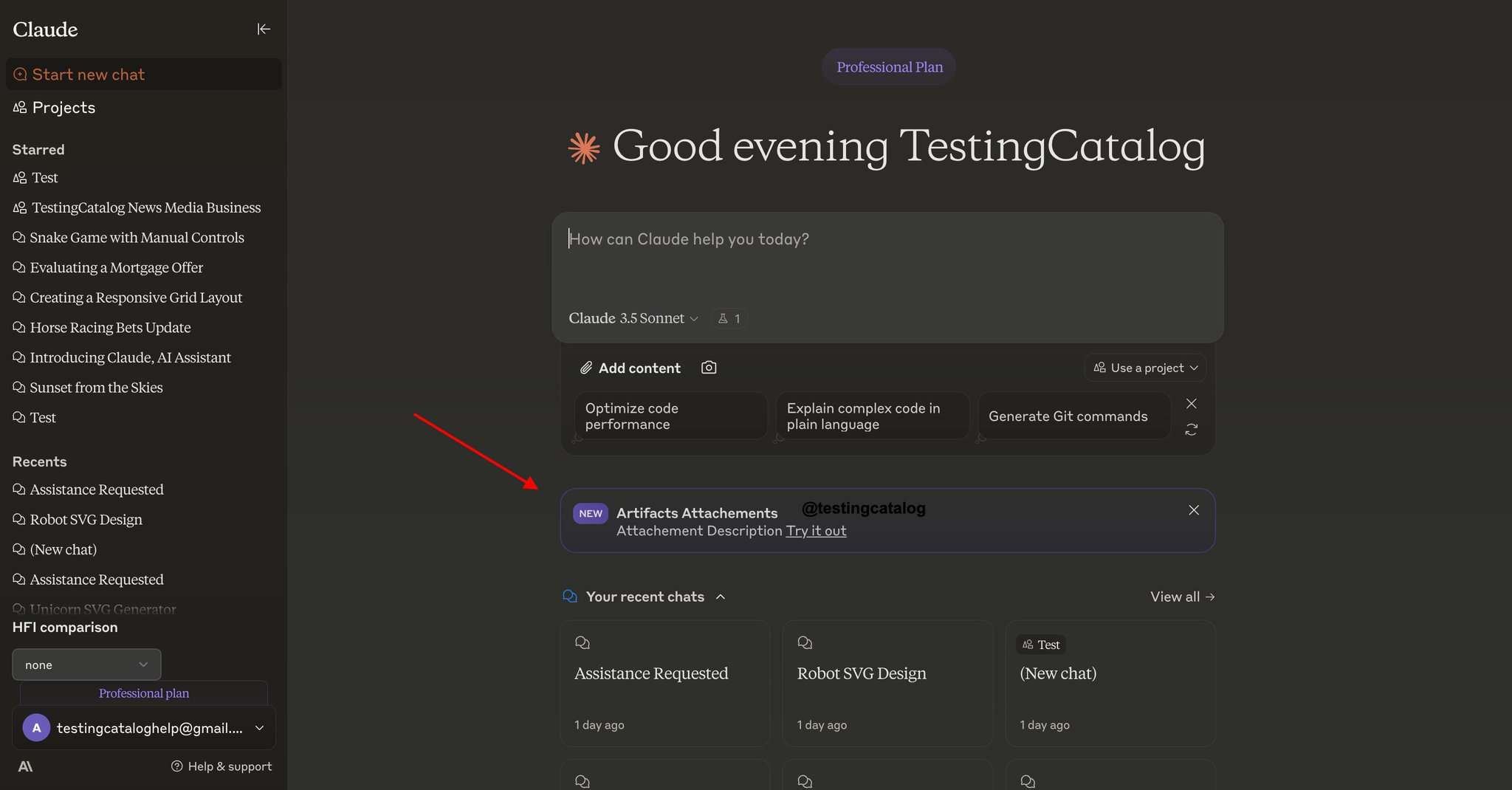The image size is (1512, 790).
Task: Open Sunset from the Skies chat
Action: 88,388
